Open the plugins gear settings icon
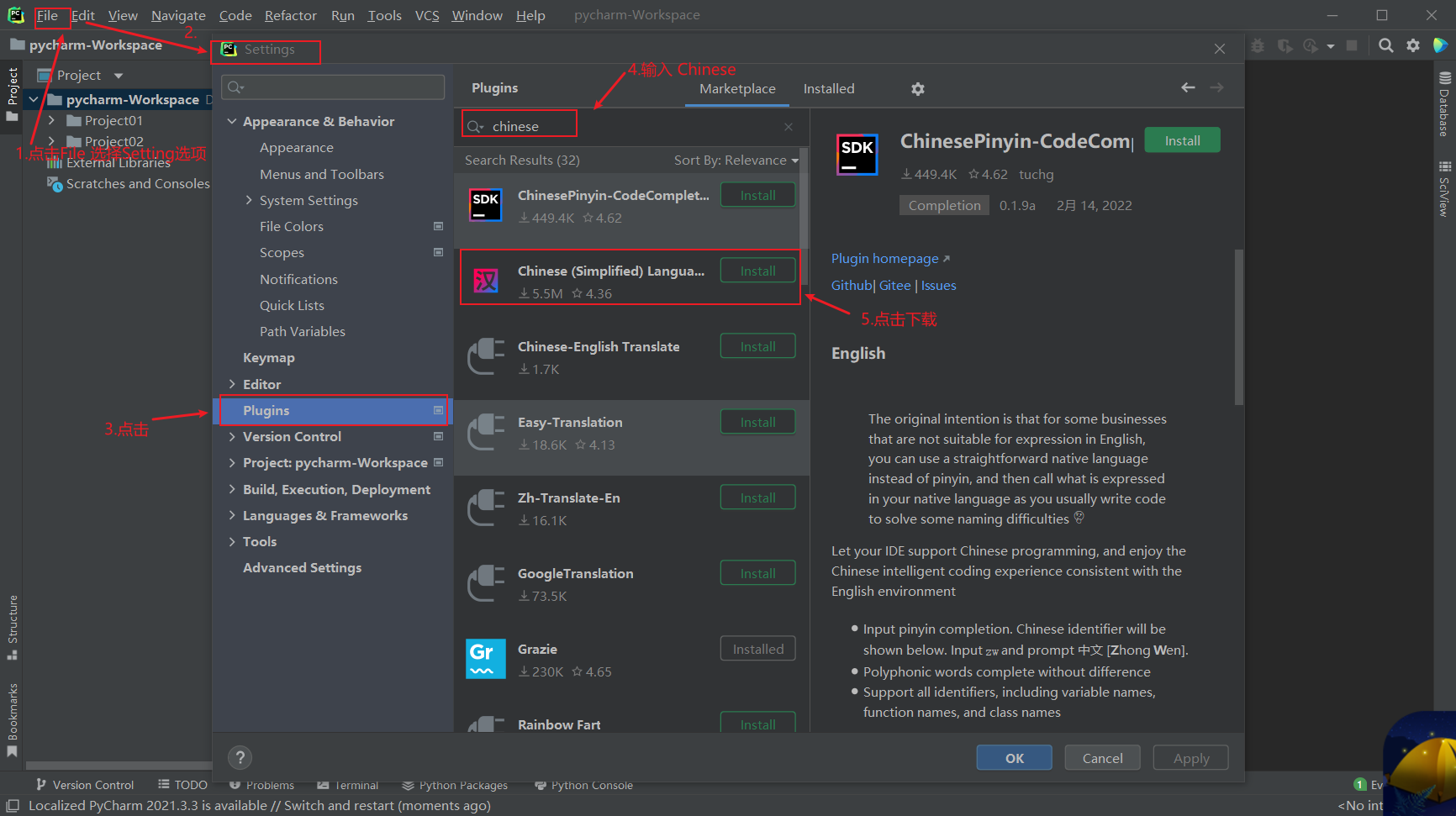This screenshot has width=1456, height=816. click(918, 89)
